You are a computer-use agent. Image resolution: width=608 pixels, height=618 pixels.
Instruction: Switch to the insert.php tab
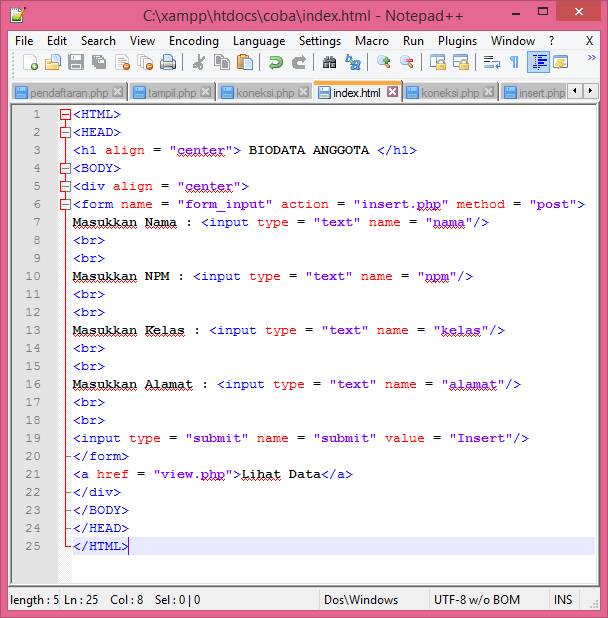pyautogui.click(x=534, y=93)
